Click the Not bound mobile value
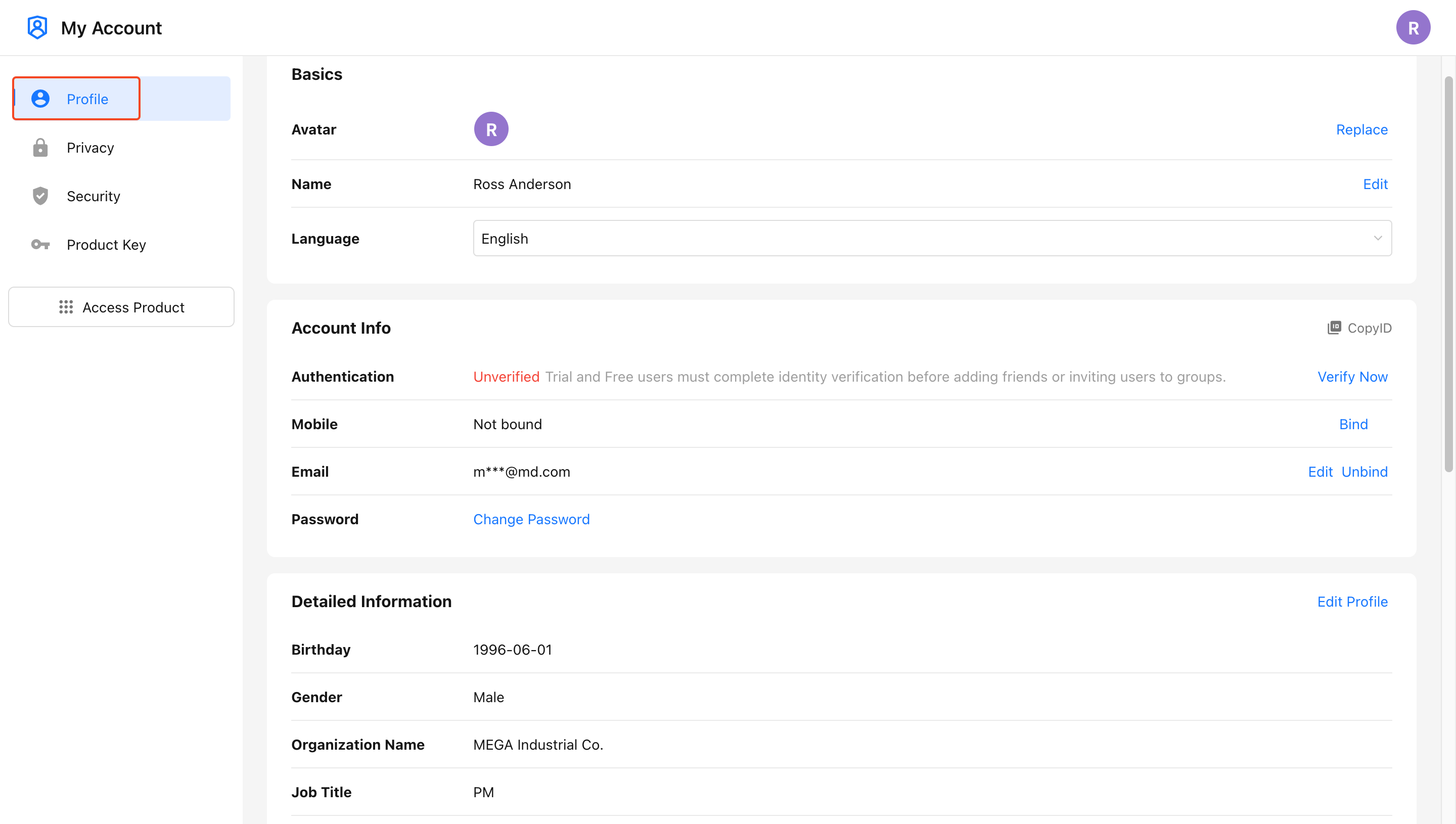This screenshot has height=824, width=1456. coord(508,424)
